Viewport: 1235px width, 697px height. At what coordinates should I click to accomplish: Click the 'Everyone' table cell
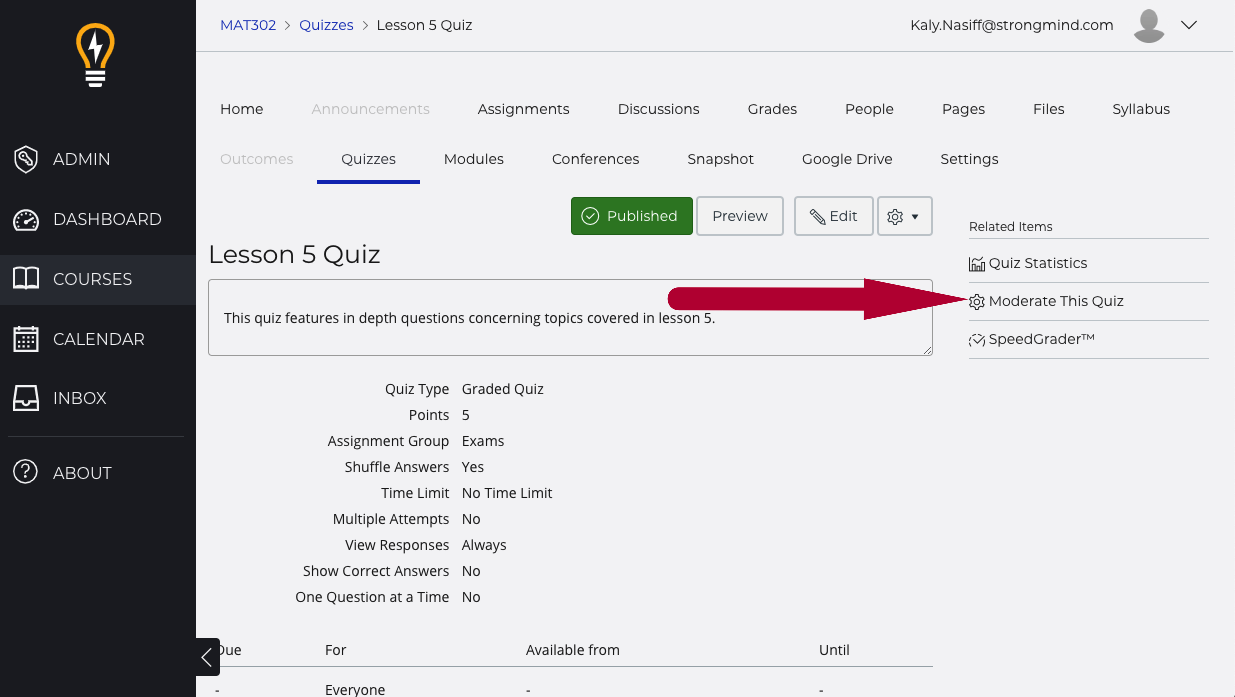tap(355, 689)
